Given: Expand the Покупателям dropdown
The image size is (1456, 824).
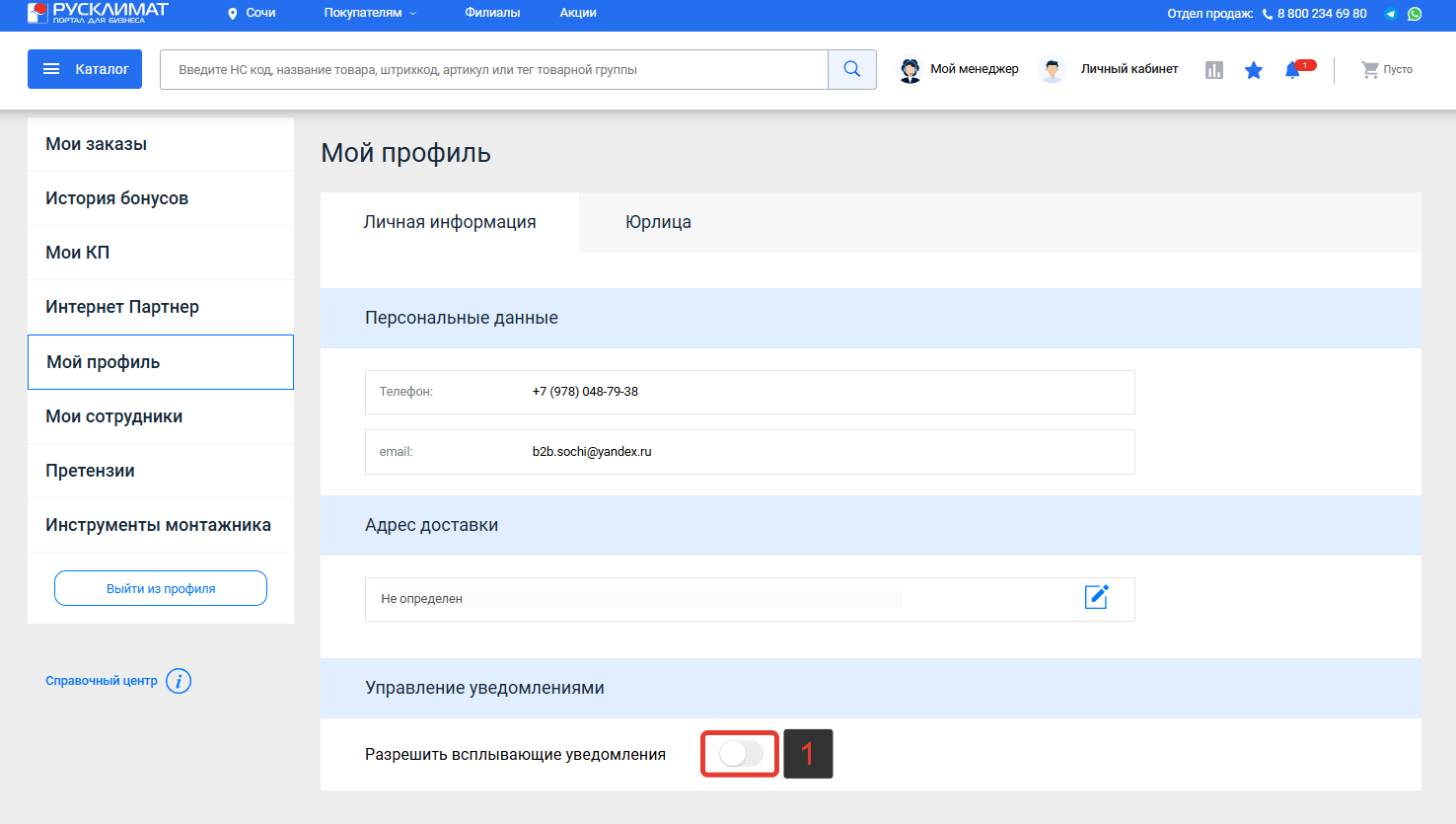Looking at the screenshot, I should point(370,13).
